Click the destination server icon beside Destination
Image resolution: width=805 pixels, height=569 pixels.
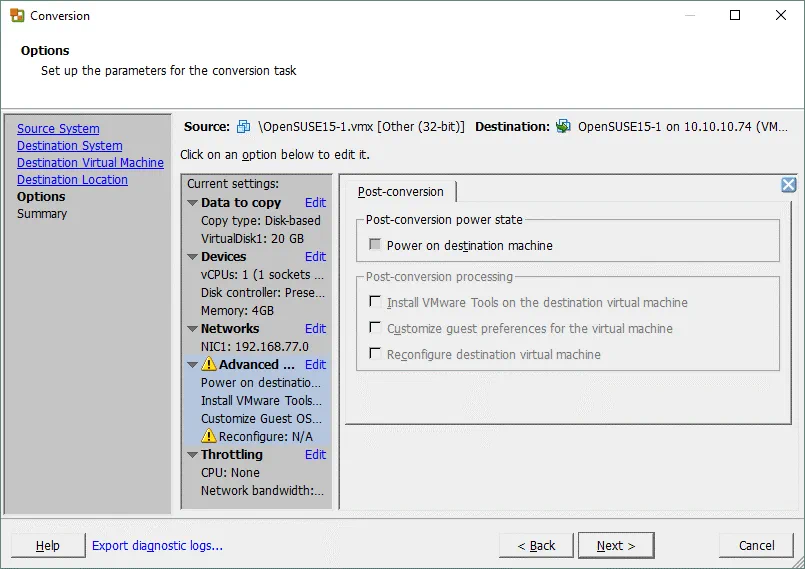(563, 127)
